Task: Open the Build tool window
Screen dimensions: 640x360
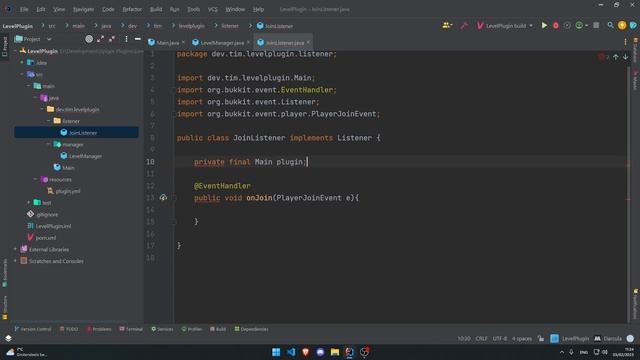Action: point(218,329)
